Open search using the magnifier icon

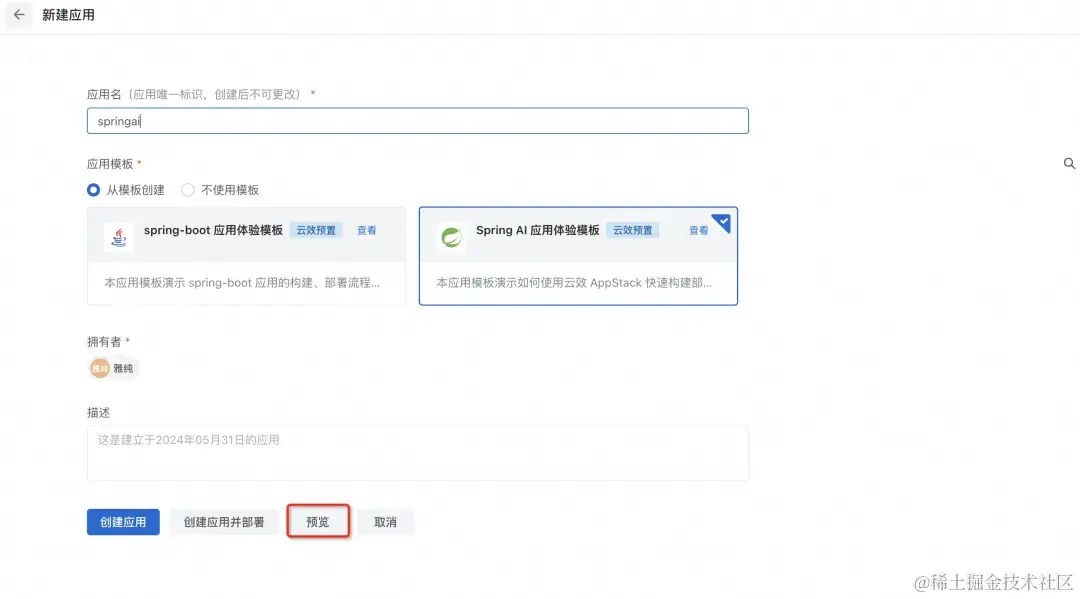[x=1069, y=163]
